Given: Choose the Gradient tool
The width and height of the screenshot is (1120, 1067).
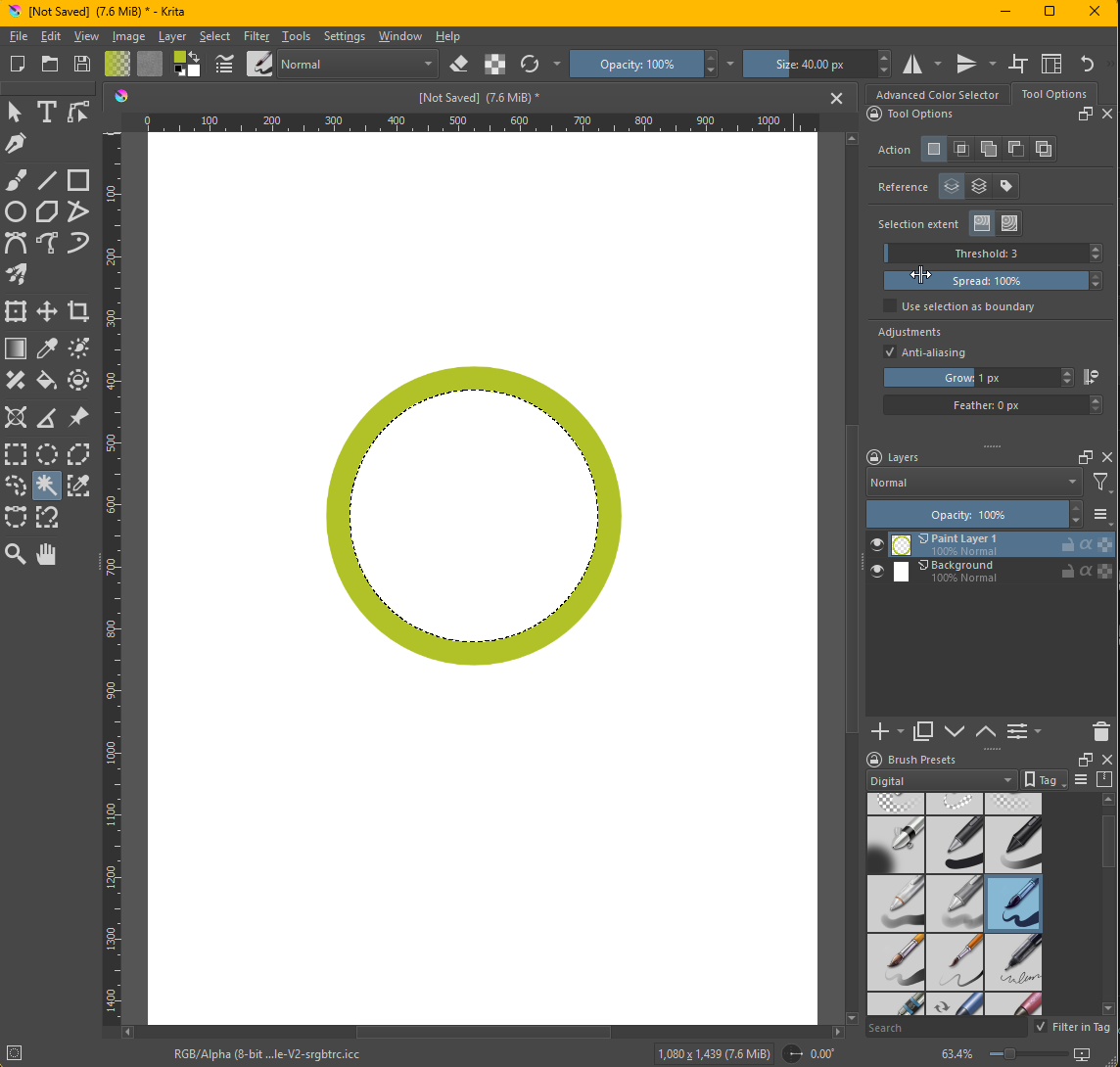Looking at the screenshot, I should (16, 348).
